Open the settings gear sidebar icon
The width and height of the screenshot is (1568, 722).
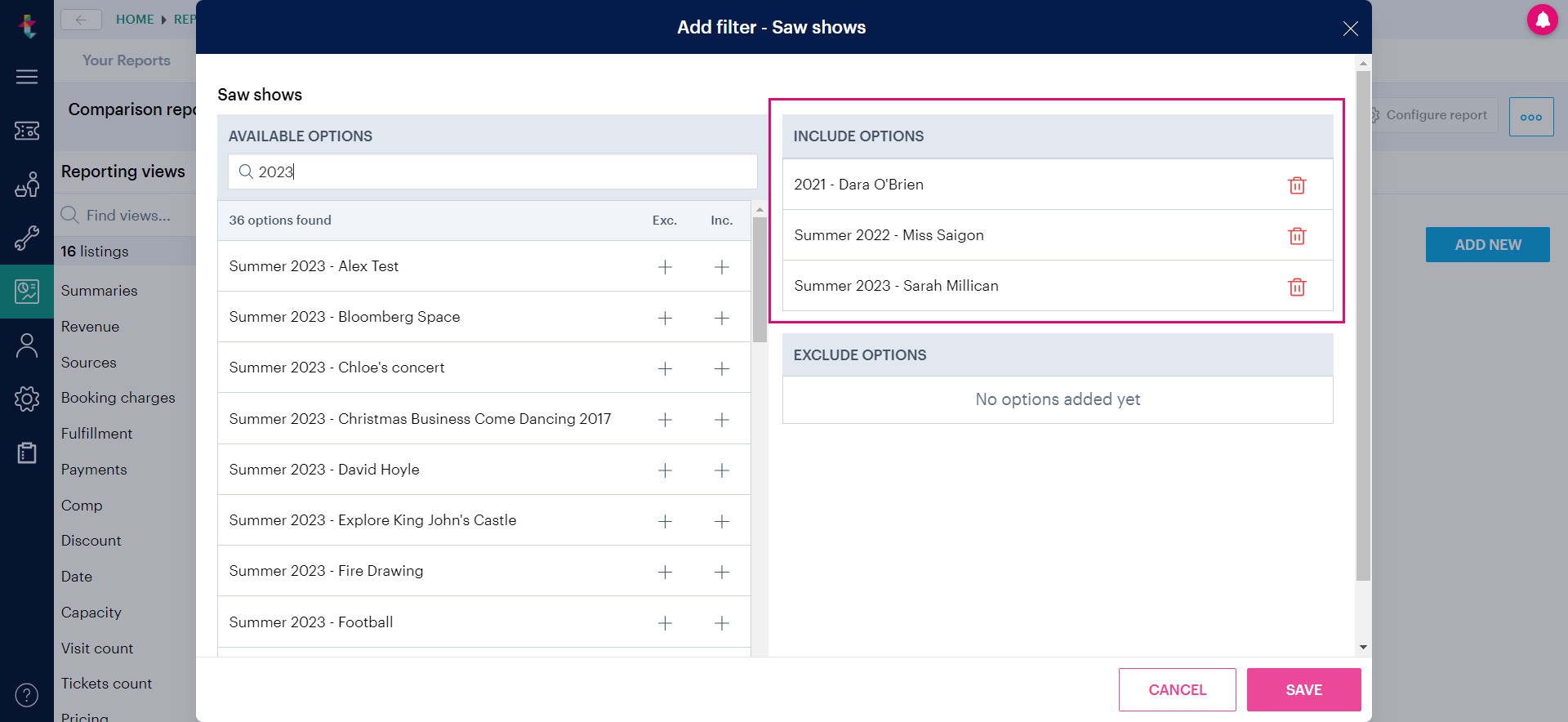point(27,399)
